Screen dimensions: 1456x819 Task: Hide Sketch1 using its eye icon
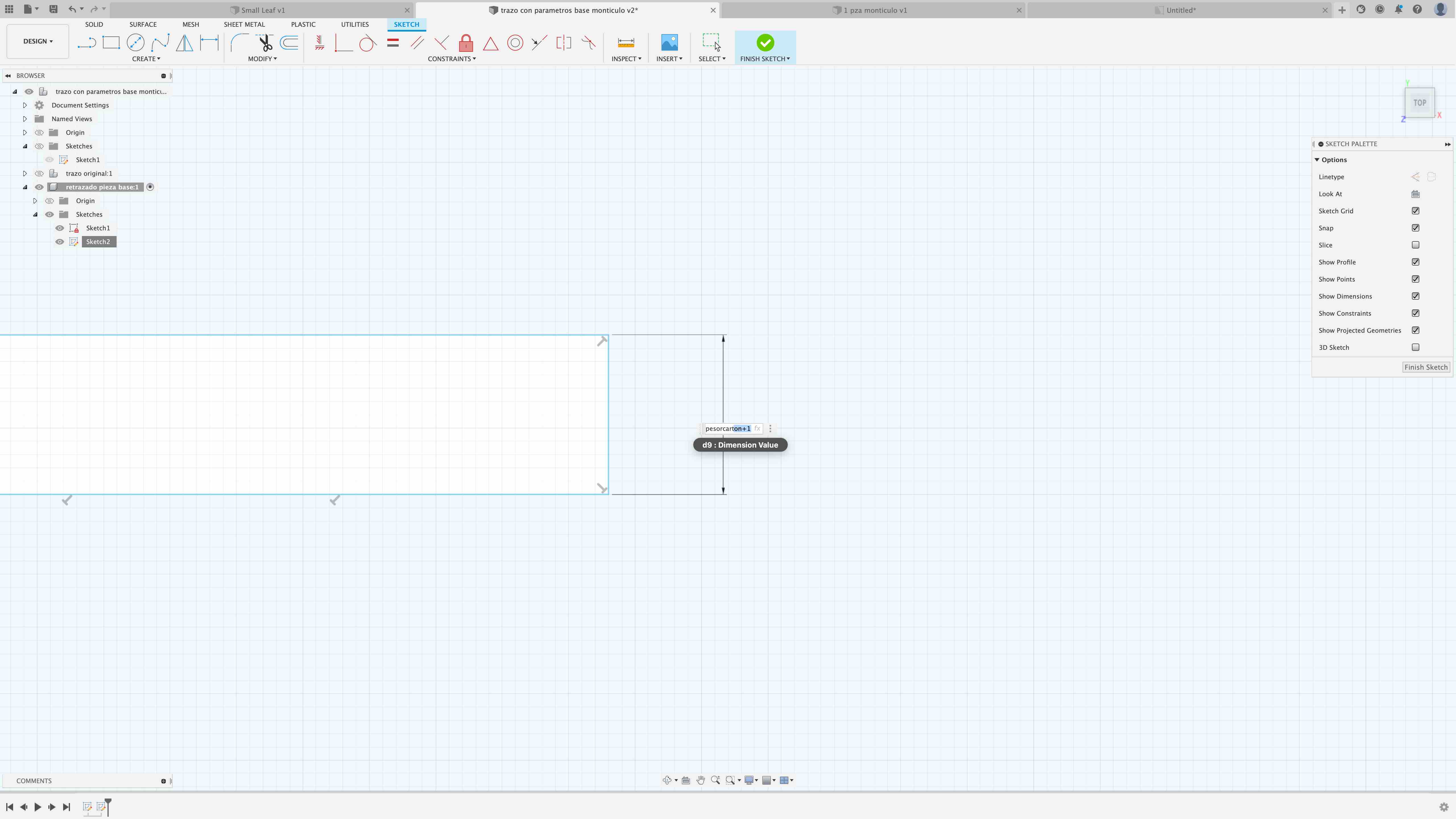(59, 228)
